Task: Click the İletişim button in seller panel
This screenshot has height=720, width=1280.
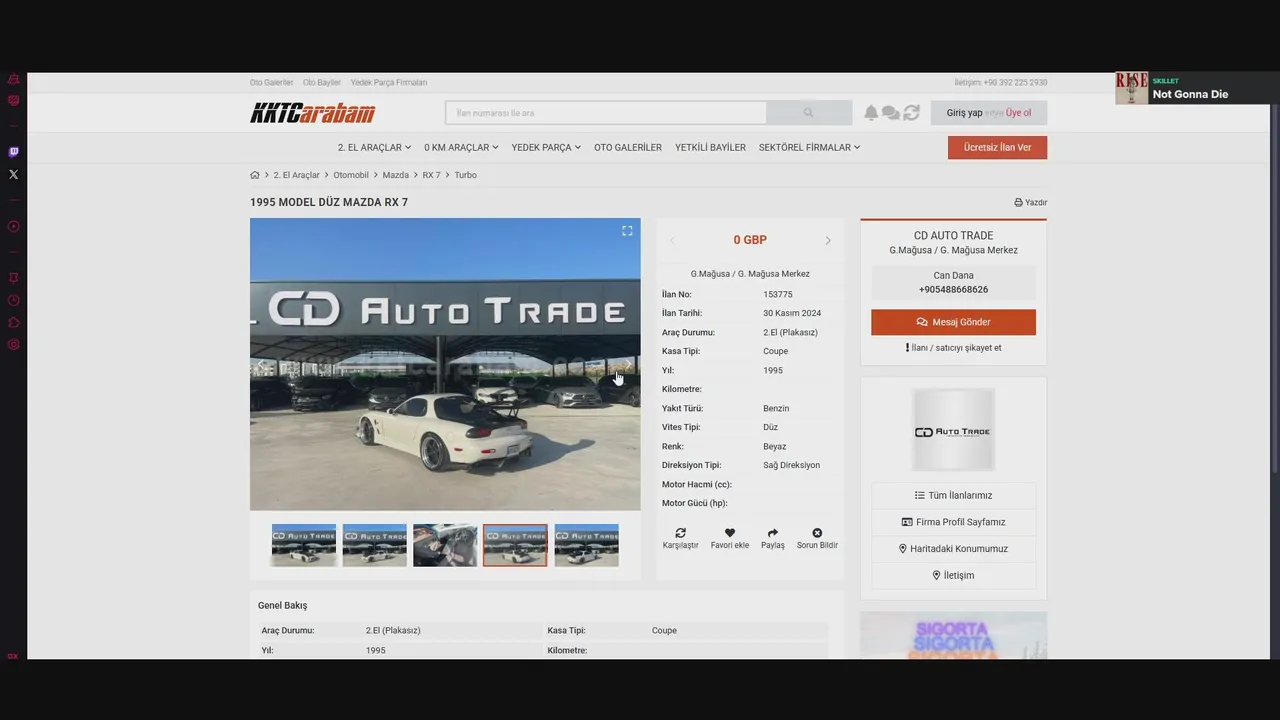Action: [x=953, y=575]
